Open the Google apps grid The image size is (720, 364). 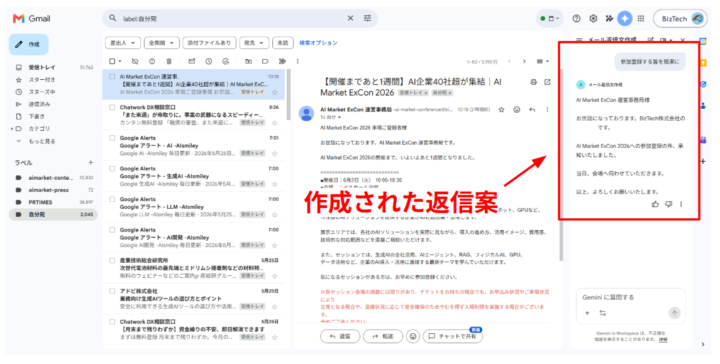click(x=641, y=18)
